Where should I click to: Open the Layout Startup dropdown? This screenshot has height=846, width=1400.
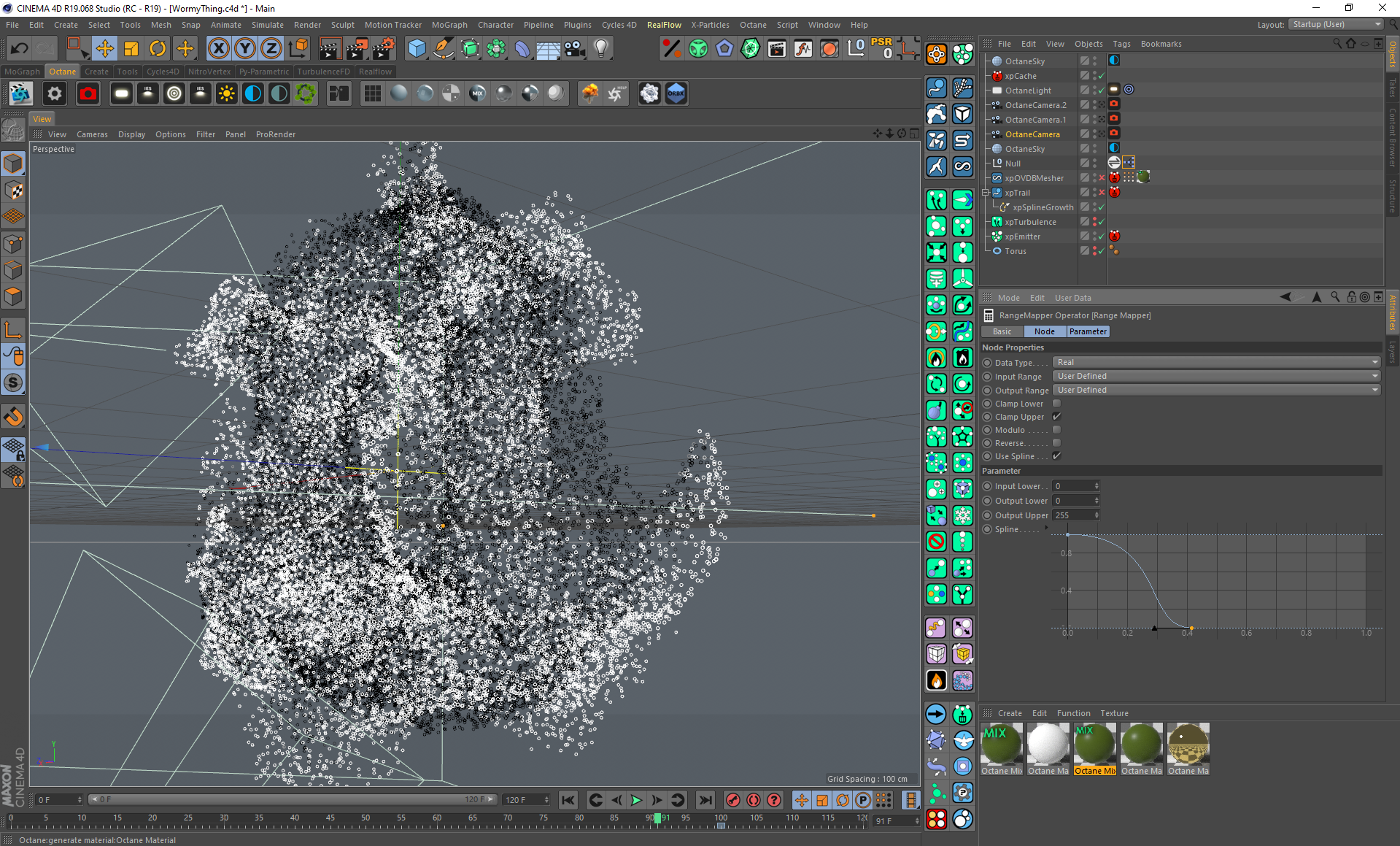coord(1336,24)
